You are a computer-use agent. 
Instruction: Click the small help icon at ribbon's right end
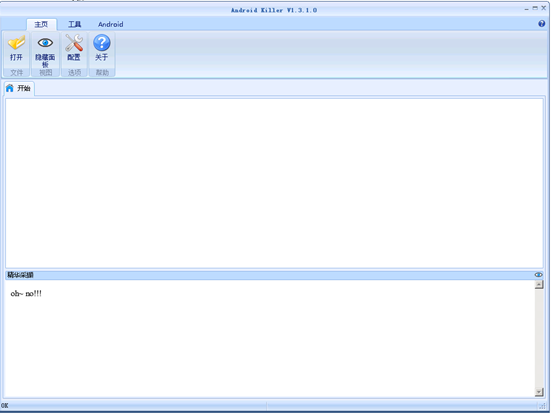[x=542, y=24]
